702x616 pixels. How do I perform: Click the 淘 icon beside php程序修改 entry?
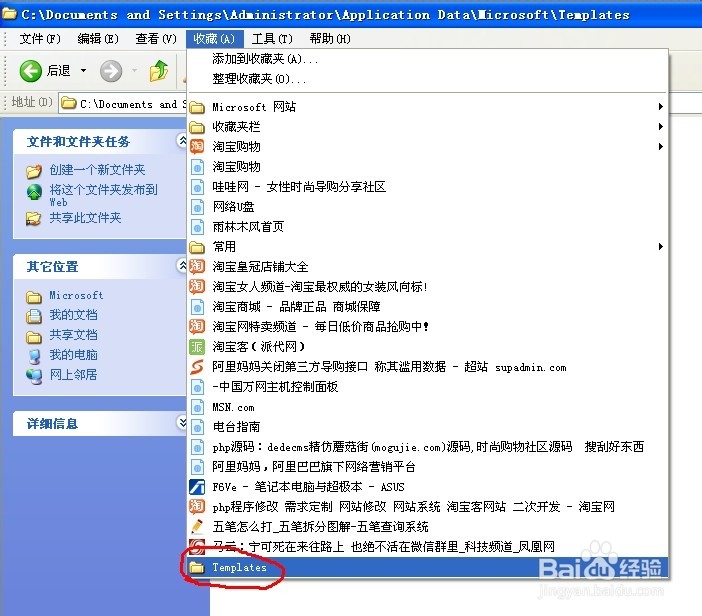point(197,506)
